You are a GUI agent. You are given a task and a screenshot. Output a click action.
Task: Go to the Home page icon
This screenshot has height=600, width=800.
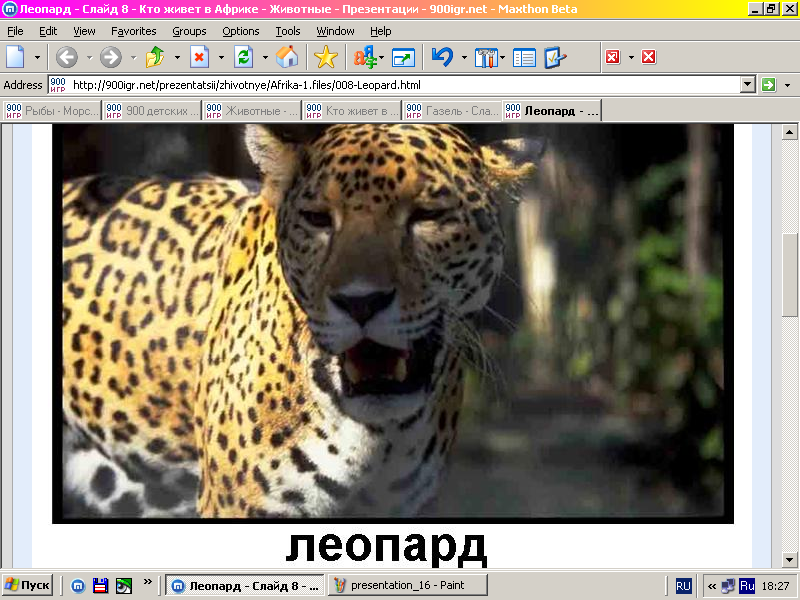pyautogui.click(x=287, y=57)
